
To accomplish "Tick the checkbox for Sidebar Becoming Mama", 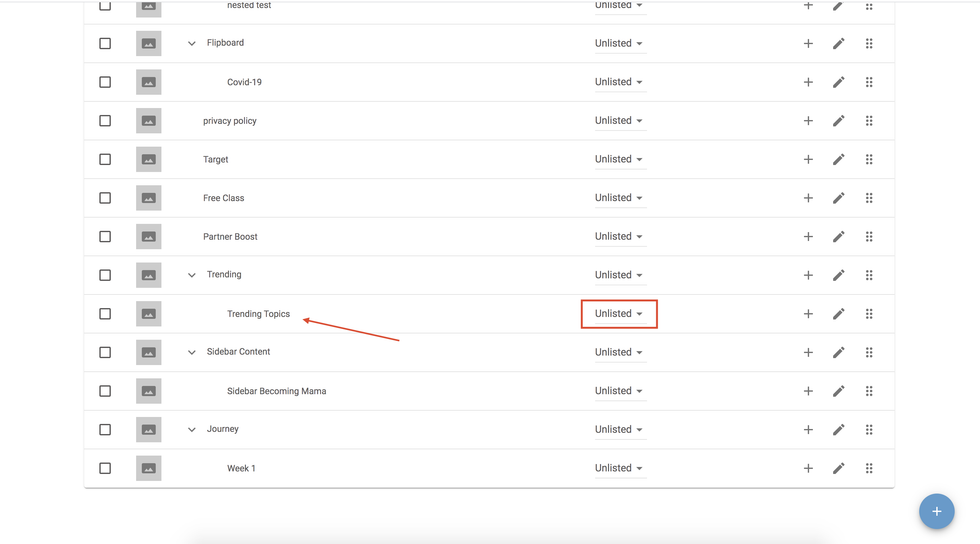I will pos(105,391).
